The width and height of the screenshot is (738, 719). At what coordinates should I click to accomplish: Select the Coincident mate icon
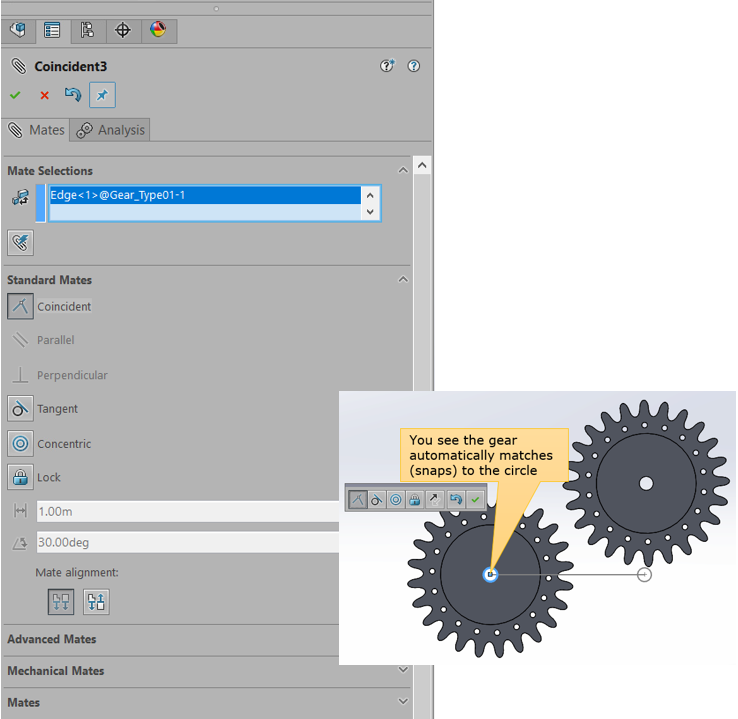point(20,306)
